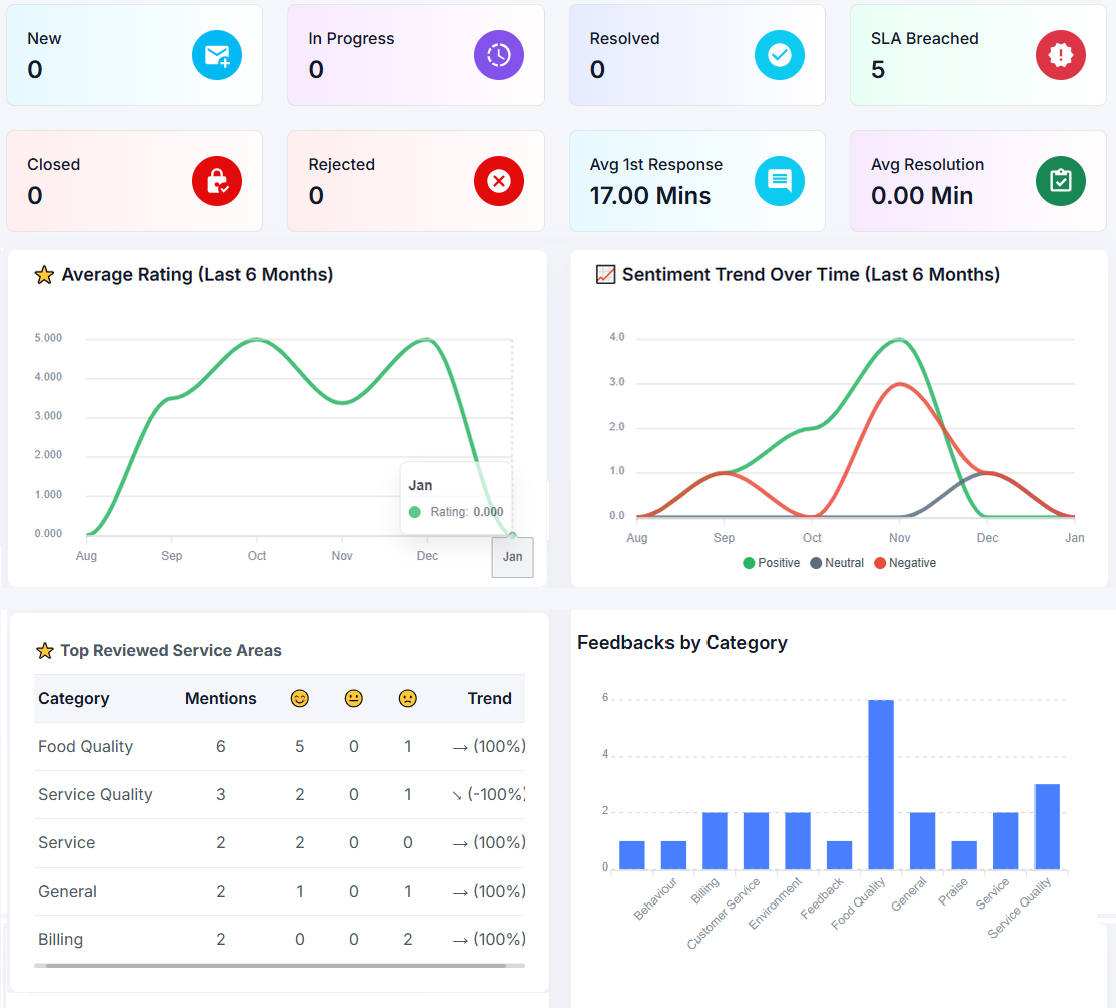The width and height of the screenshot is (1116, 1008).
Task: Toggle the Negative series in sentiment legend
Action: pos(904,563)
